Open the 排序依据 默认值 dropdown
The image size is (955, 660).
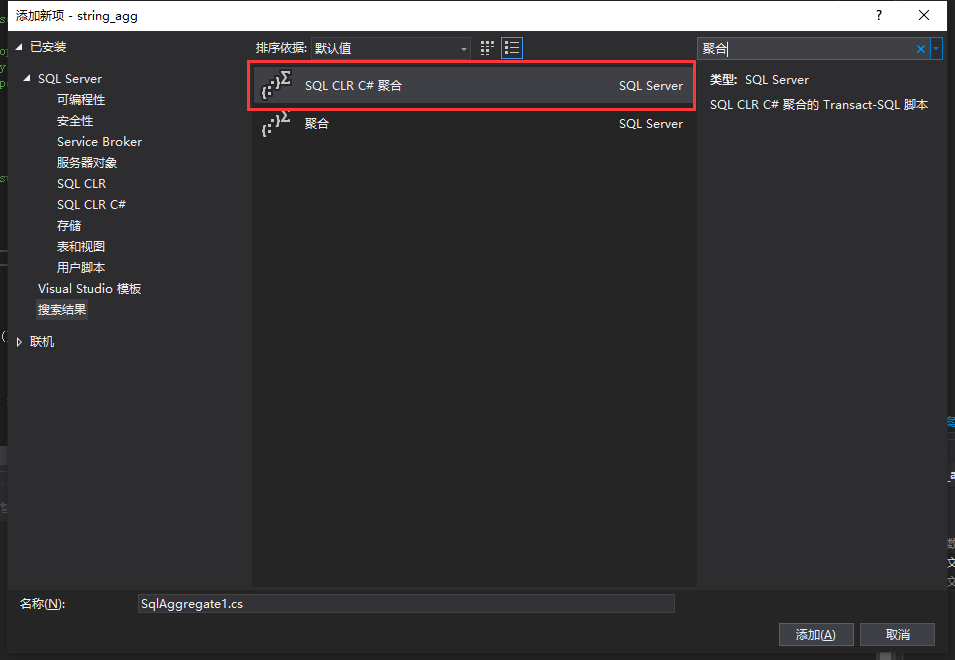click(390, 48)
